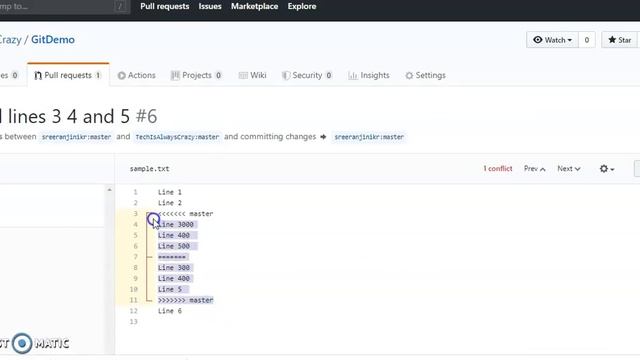Click the 'Line 1' text

click(x=170, y=192)
